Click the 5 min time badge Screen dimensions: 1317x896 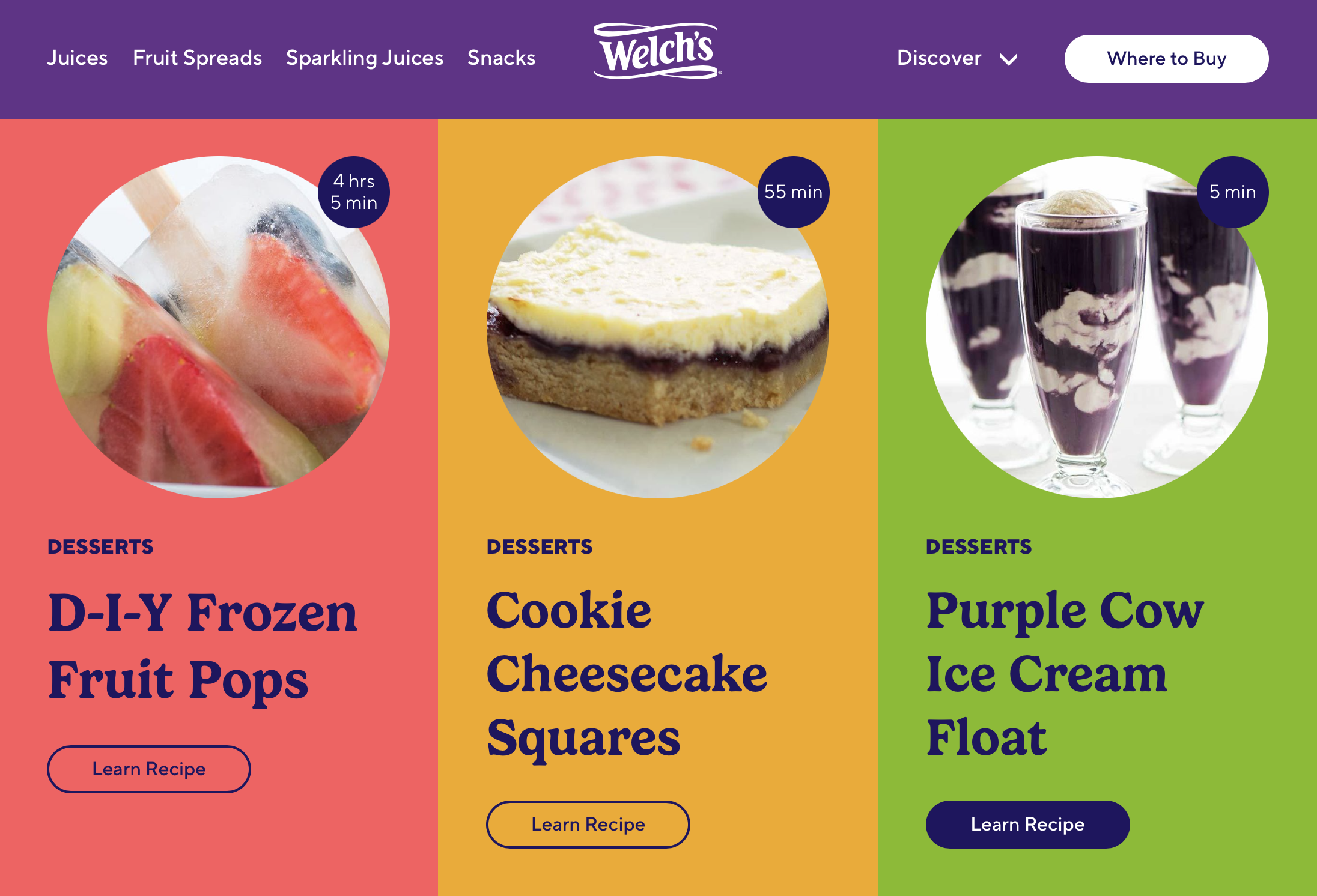click(x=1233, y=192)
